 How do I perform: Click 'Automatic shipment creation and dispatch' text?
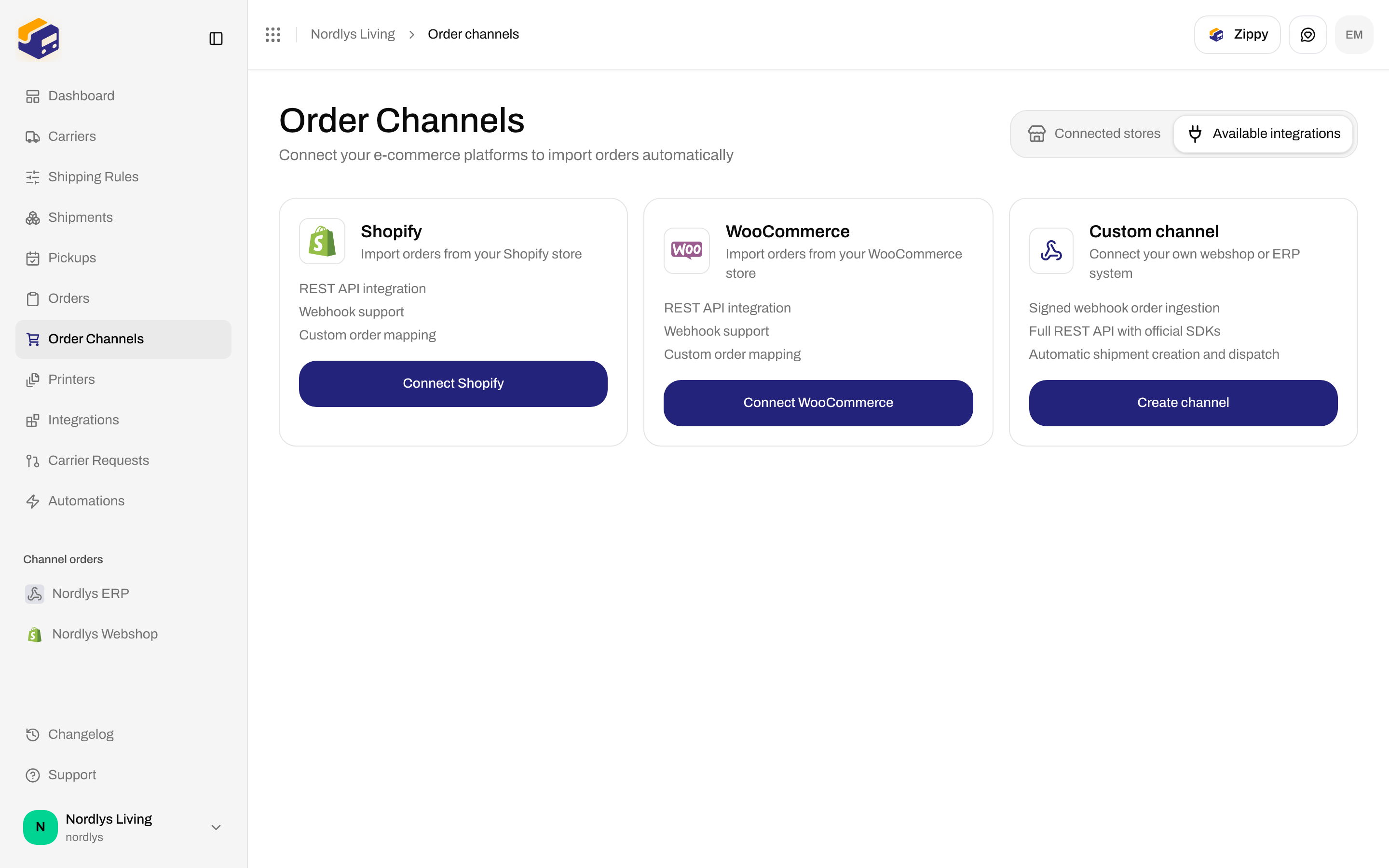1154,355
